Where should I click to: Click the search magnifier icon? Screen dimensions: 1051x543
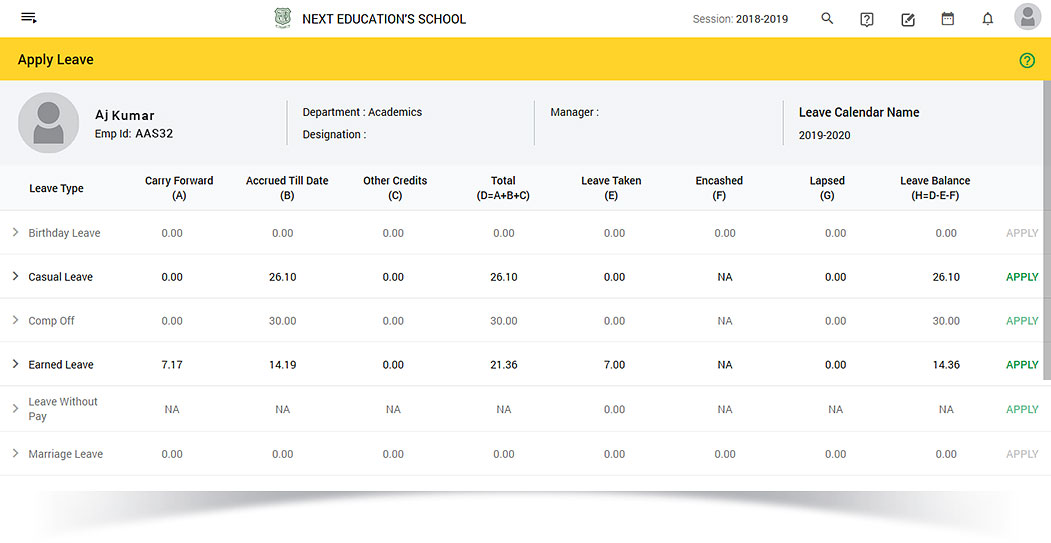point(827,18)
